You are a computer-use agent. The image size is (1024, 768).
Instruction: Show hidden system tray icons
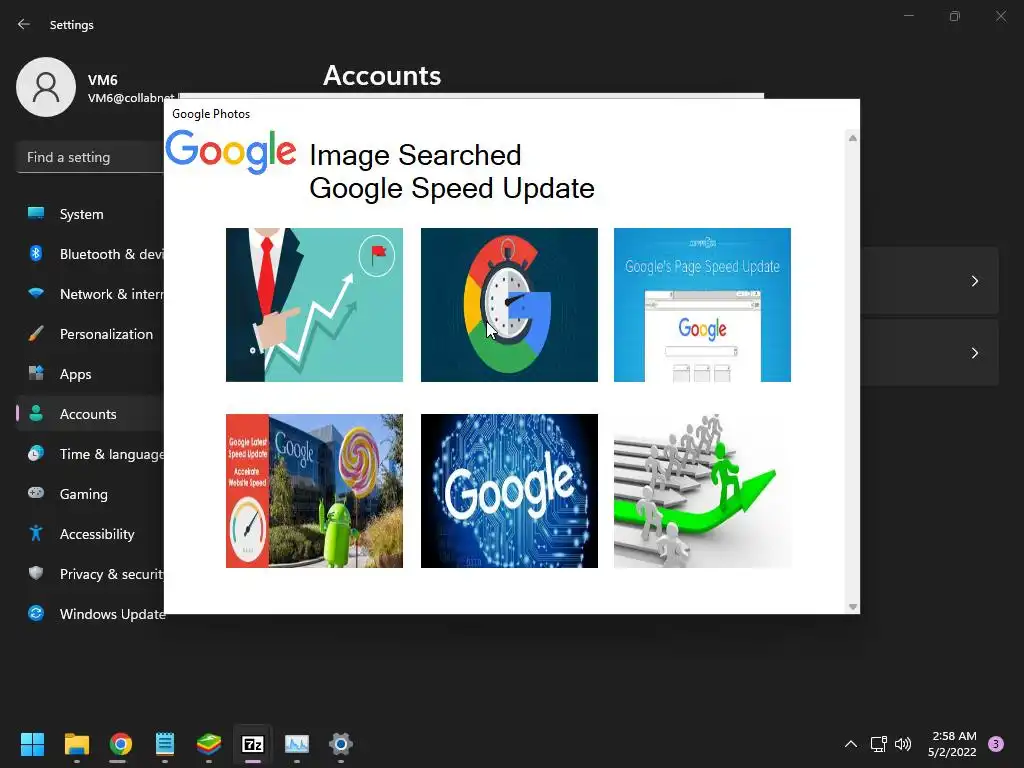point(850,744)
